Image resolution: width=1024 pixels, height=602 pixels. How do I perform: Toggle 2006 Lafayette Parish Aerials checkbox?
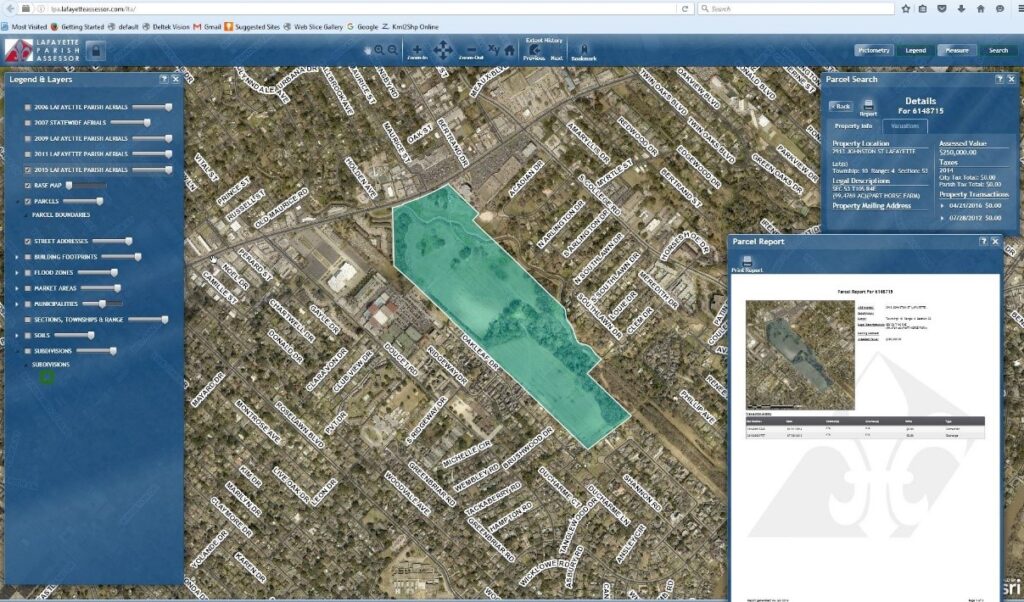click(27, 107)
